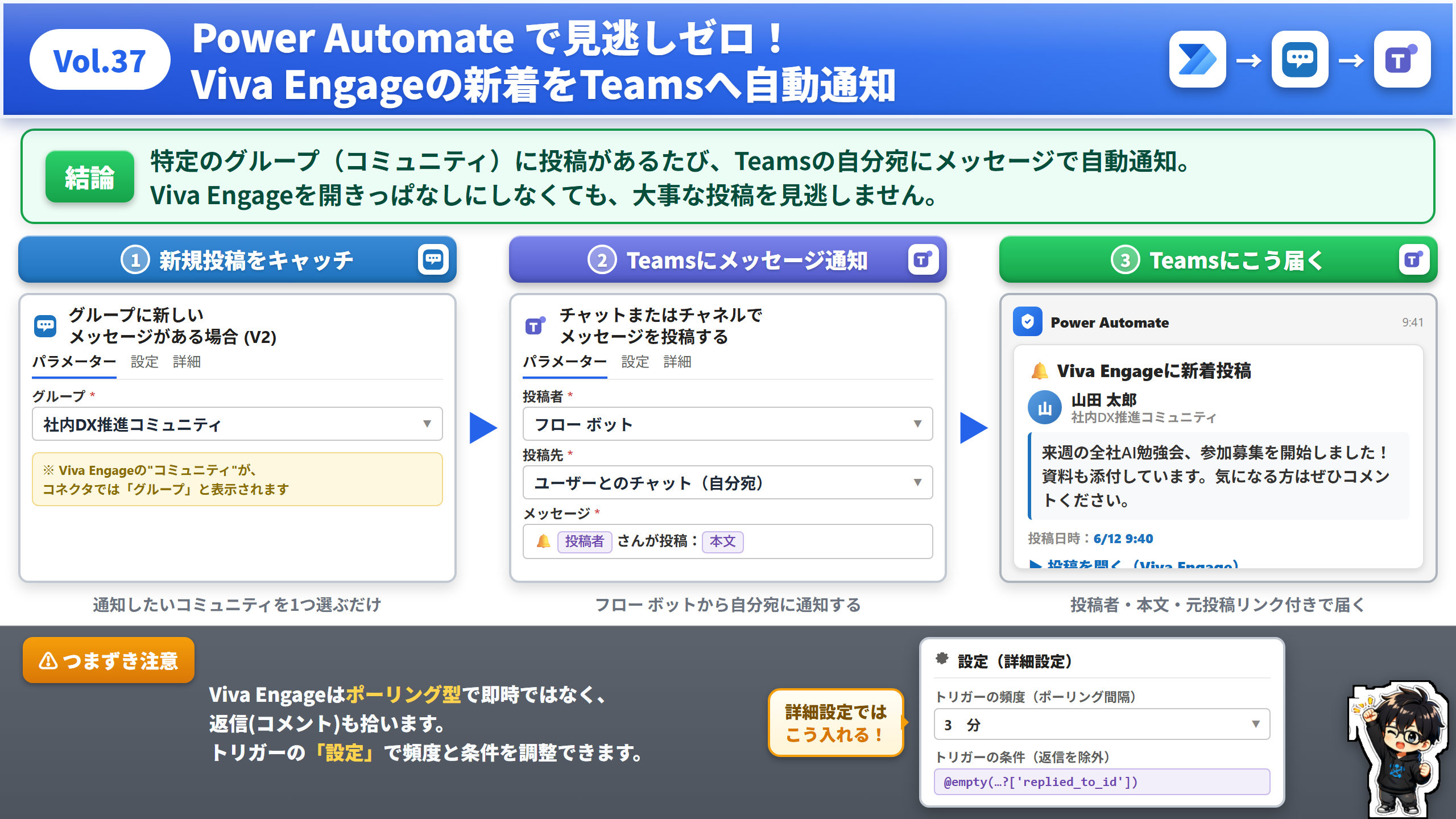
Task: Select パラメーター tab in the trigger card
Action: click(74, 362)
